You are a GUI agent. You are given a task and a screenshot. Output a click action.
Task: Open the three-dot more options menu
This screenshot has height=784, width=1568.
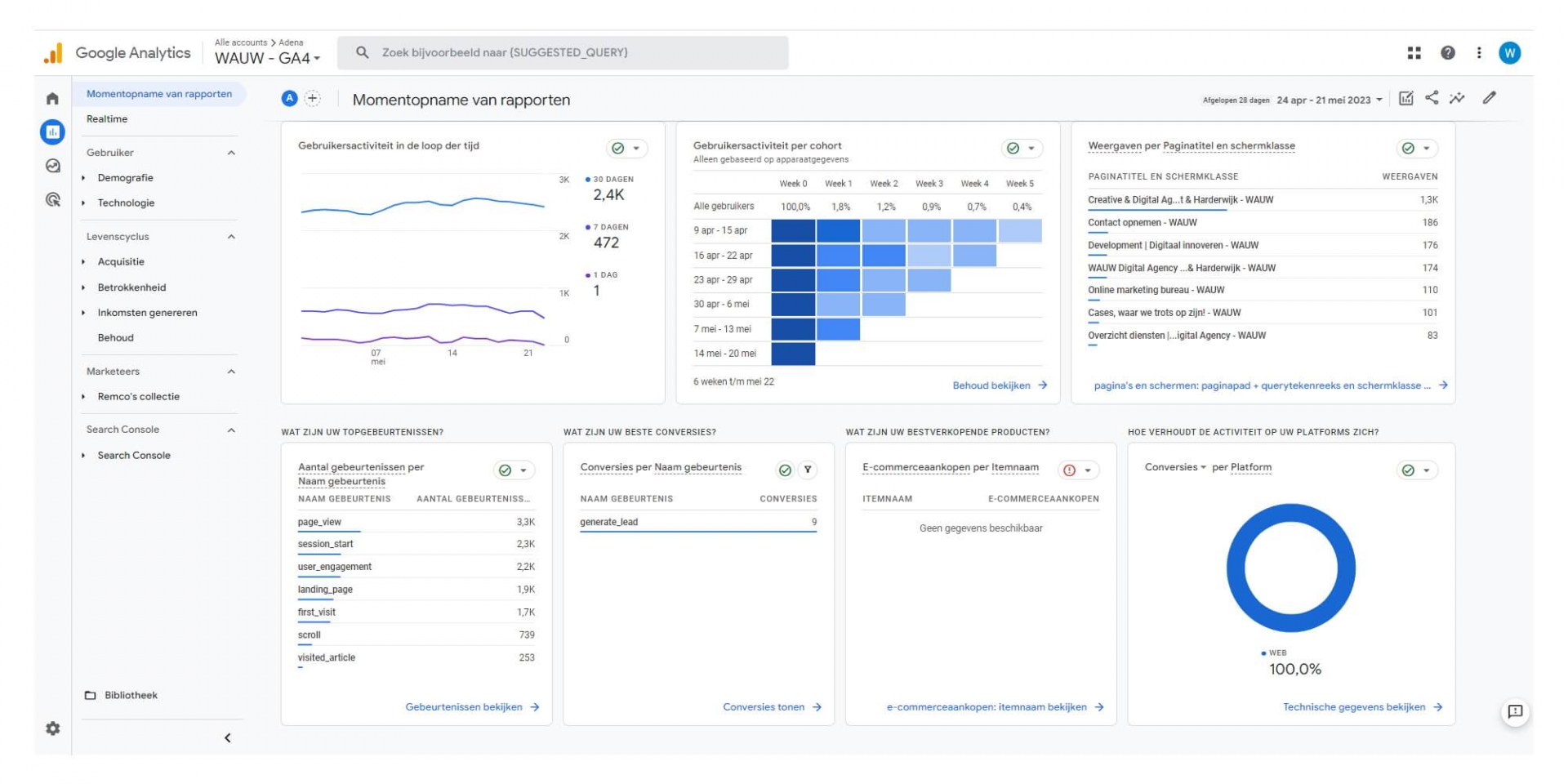tap(1479, 53)
